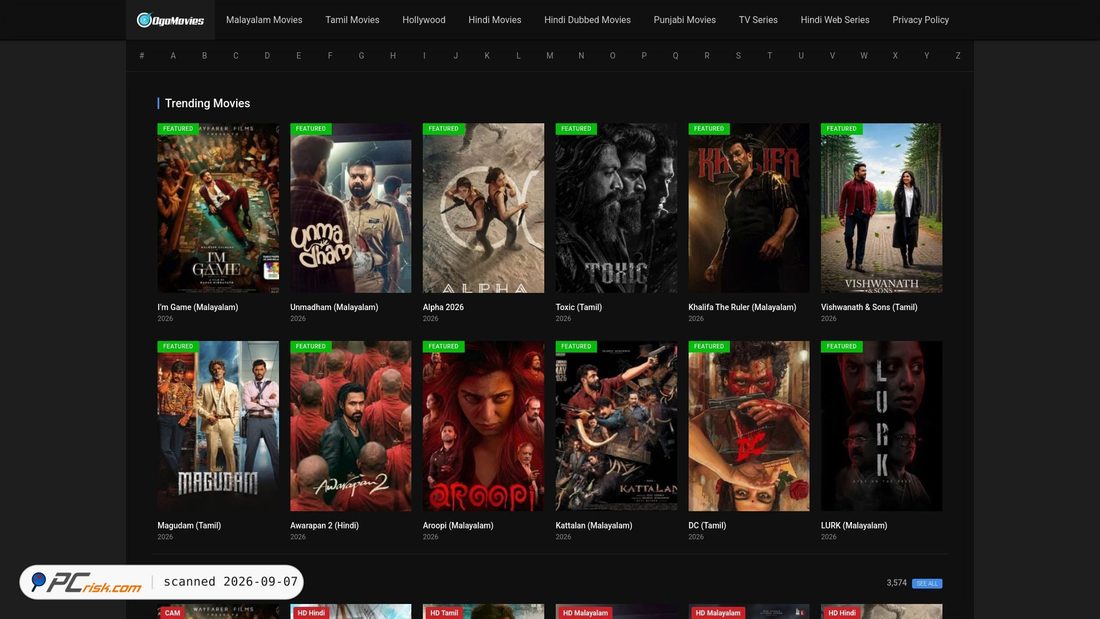The image size is (1100, 619).
Task: Open Tamil Movies menu item
Action: pyautogui.click(x=352, y=20)
